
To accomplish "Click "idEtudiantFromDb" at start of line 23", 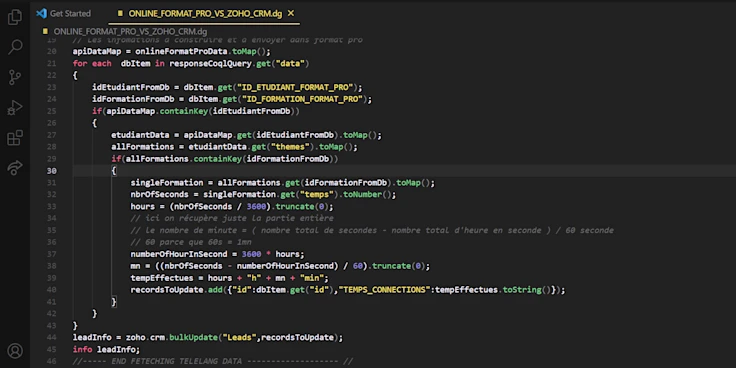I will click(131, 87).
